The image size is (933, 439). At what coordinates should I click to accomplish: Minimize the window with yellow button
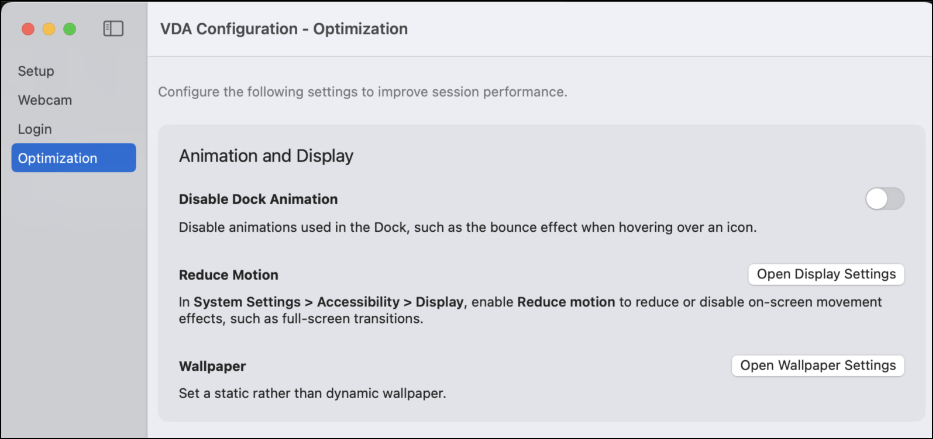(x=49, y=29)
